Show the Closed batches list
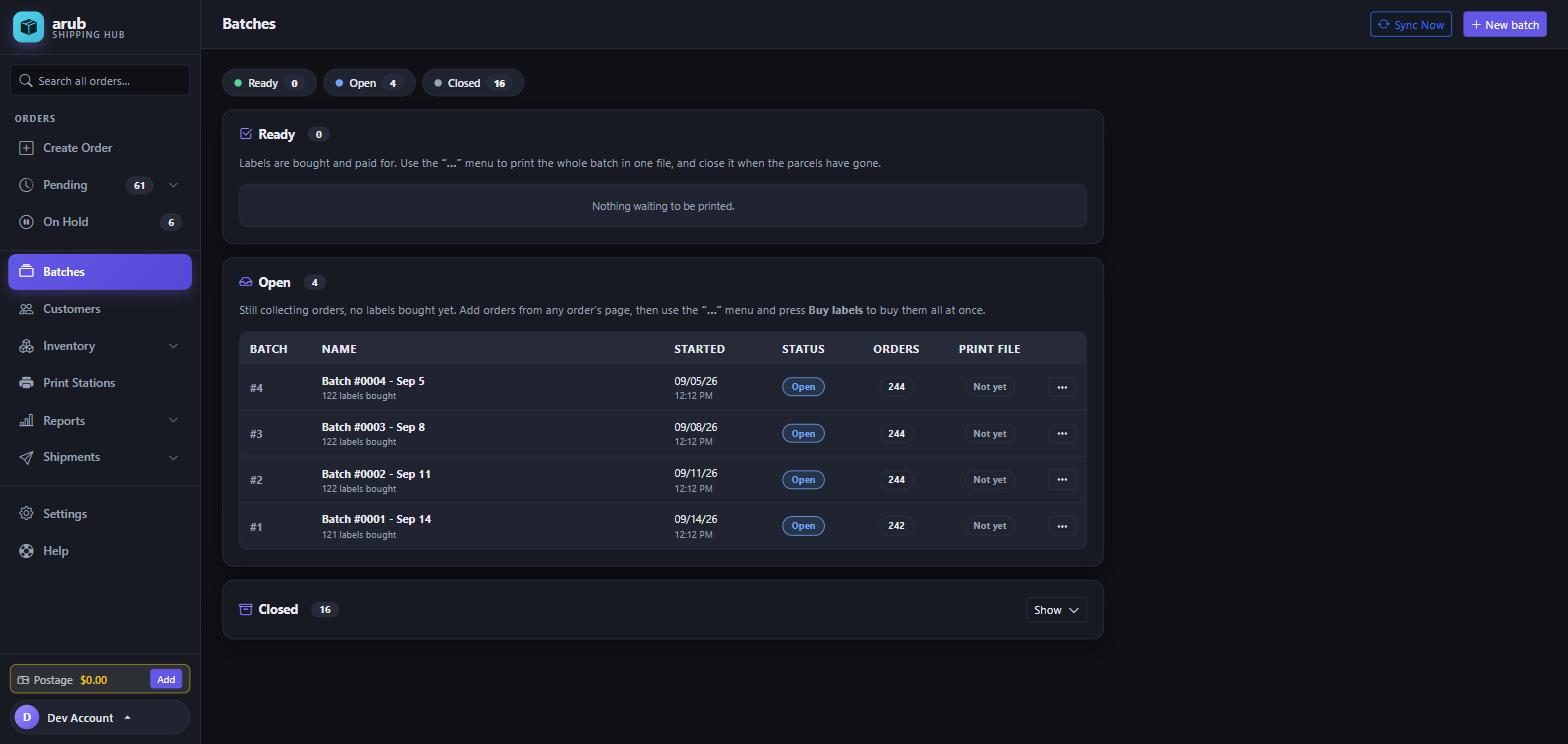Viewport: 1568px width, 744px height. point(1056,610)
